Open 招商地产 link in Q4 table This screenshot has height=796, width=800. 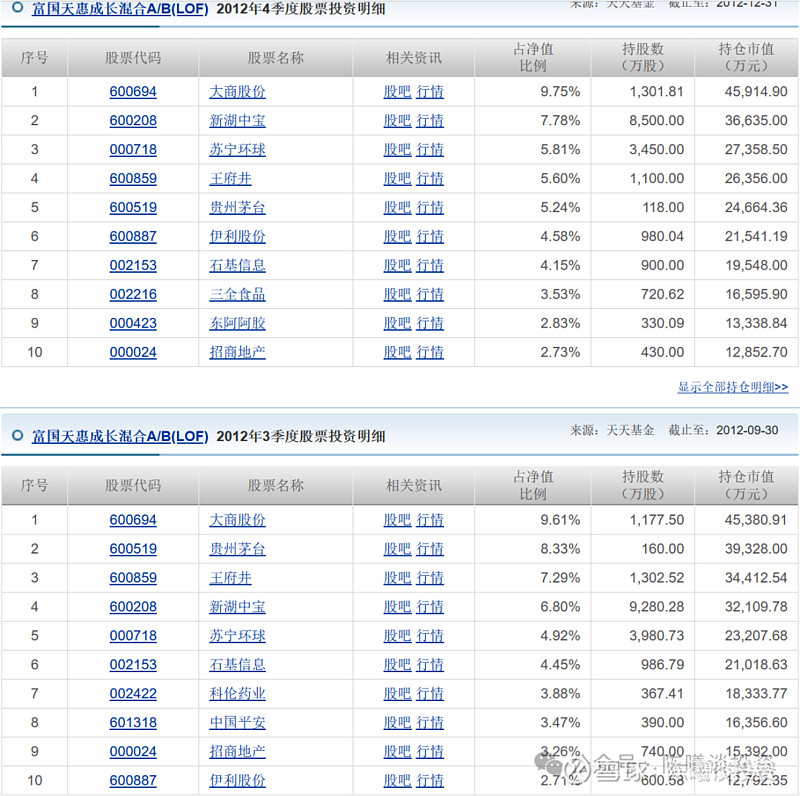pos(237,352)
